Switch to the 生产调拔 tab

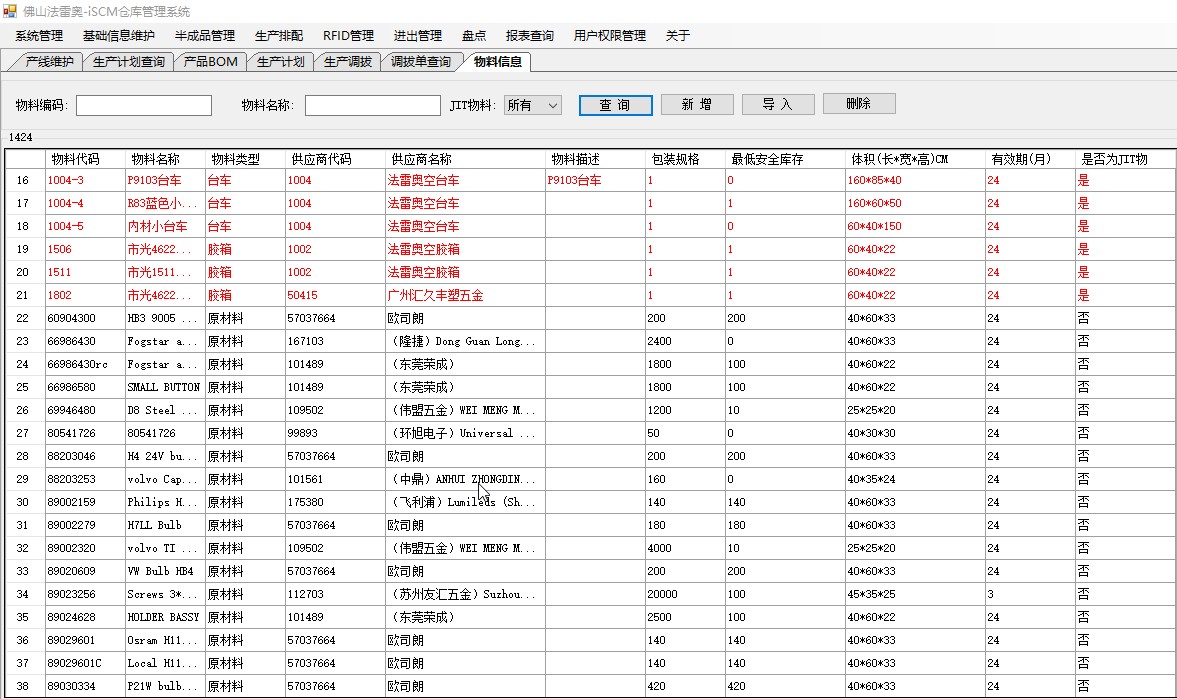[348, 62]
